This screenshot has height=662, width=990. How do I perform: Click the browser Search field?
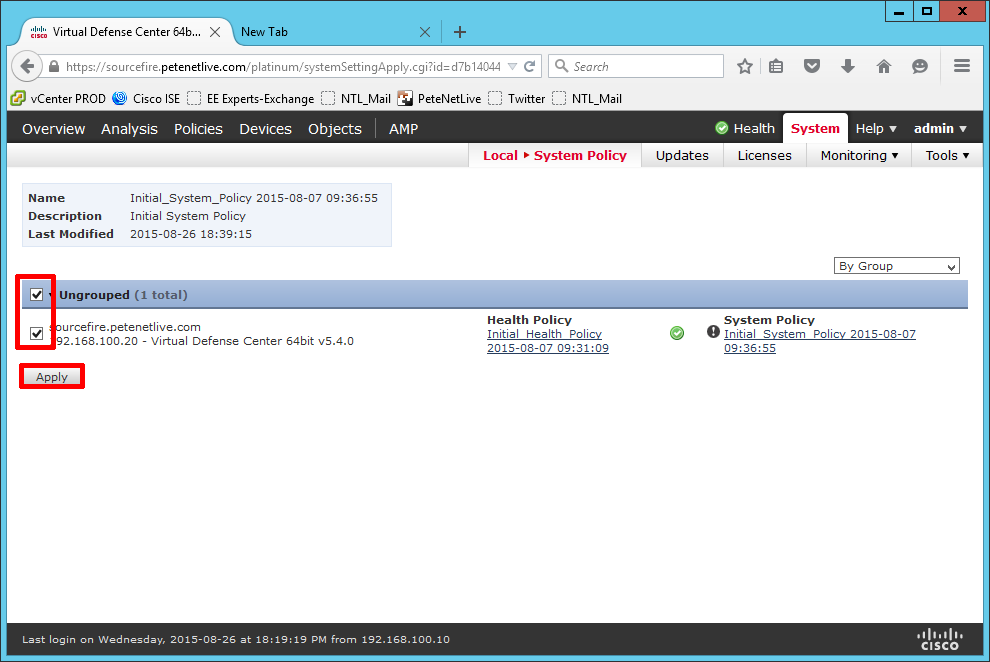pyautogui.click(x=636, y=66)
